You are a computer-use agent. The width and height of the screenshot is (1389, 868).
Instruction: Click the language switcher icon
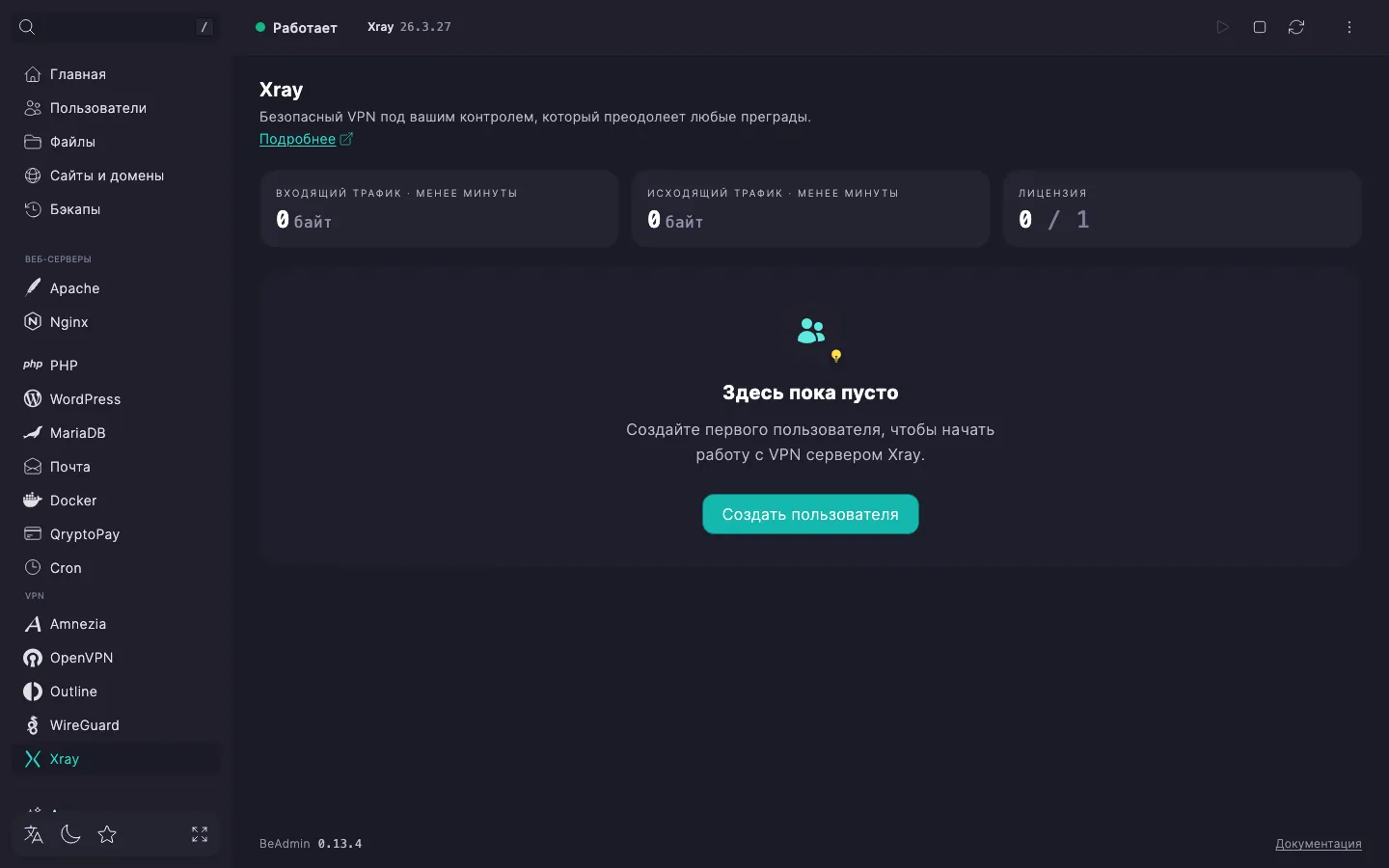click(34, 834)
